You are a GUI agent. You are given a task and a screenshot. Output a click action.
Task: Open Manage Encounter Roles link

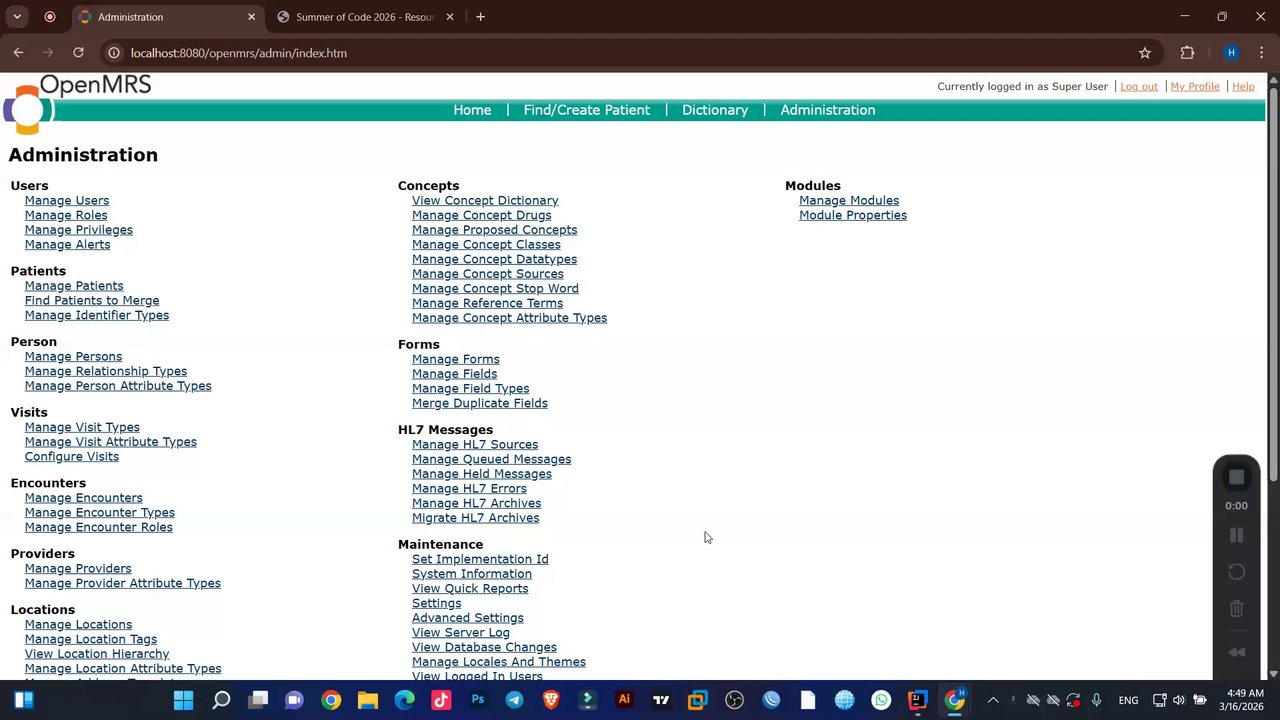[x=99, y=527]
